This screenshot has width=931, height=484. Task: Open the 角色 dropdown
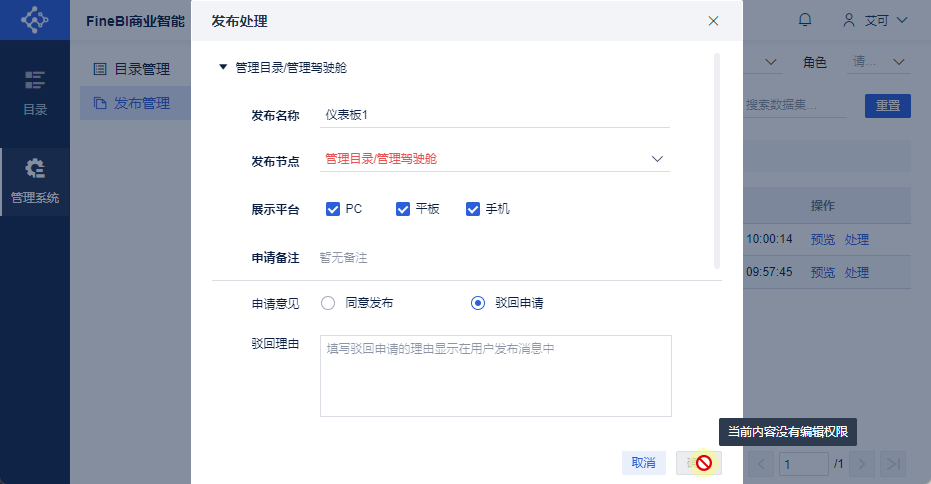point(878,62)
